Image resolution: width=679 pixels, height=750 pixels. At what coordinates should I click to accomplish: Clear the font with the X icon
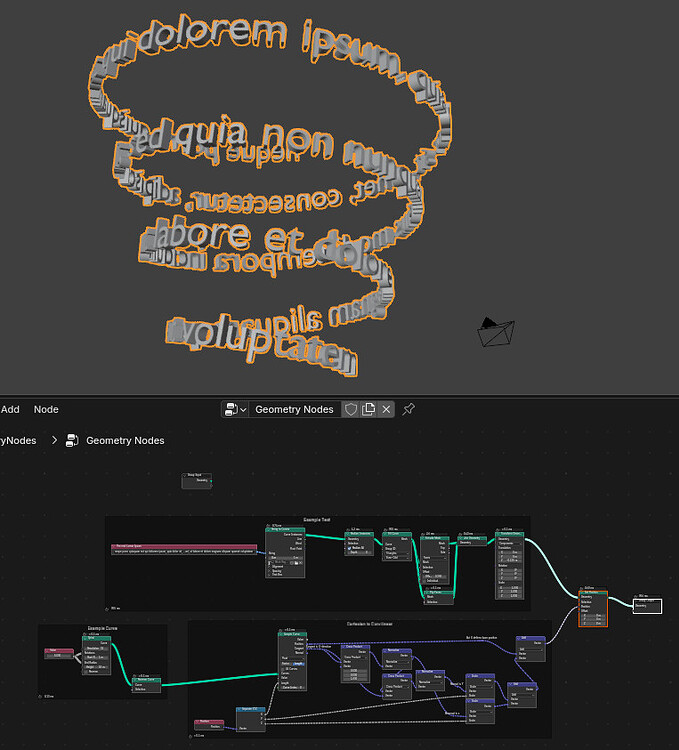coord(301,563)
